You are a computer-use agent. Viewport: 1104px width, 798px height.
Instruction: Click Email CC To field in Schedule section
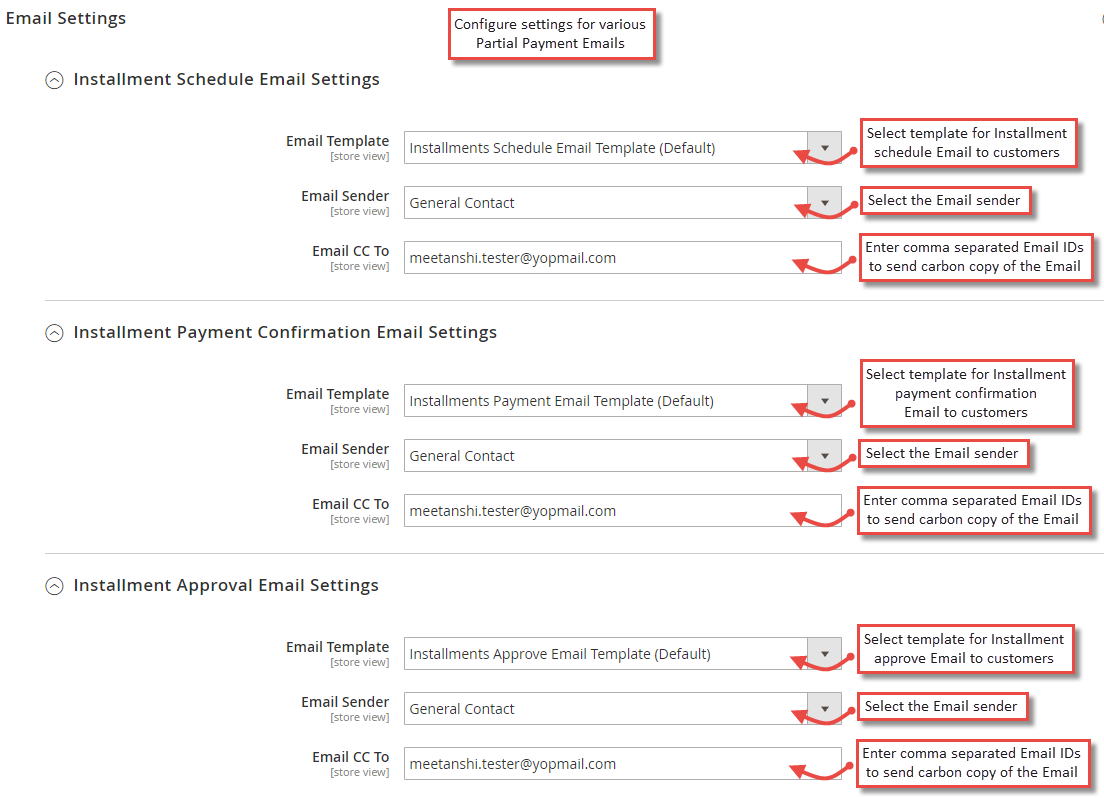coord(622,258)
